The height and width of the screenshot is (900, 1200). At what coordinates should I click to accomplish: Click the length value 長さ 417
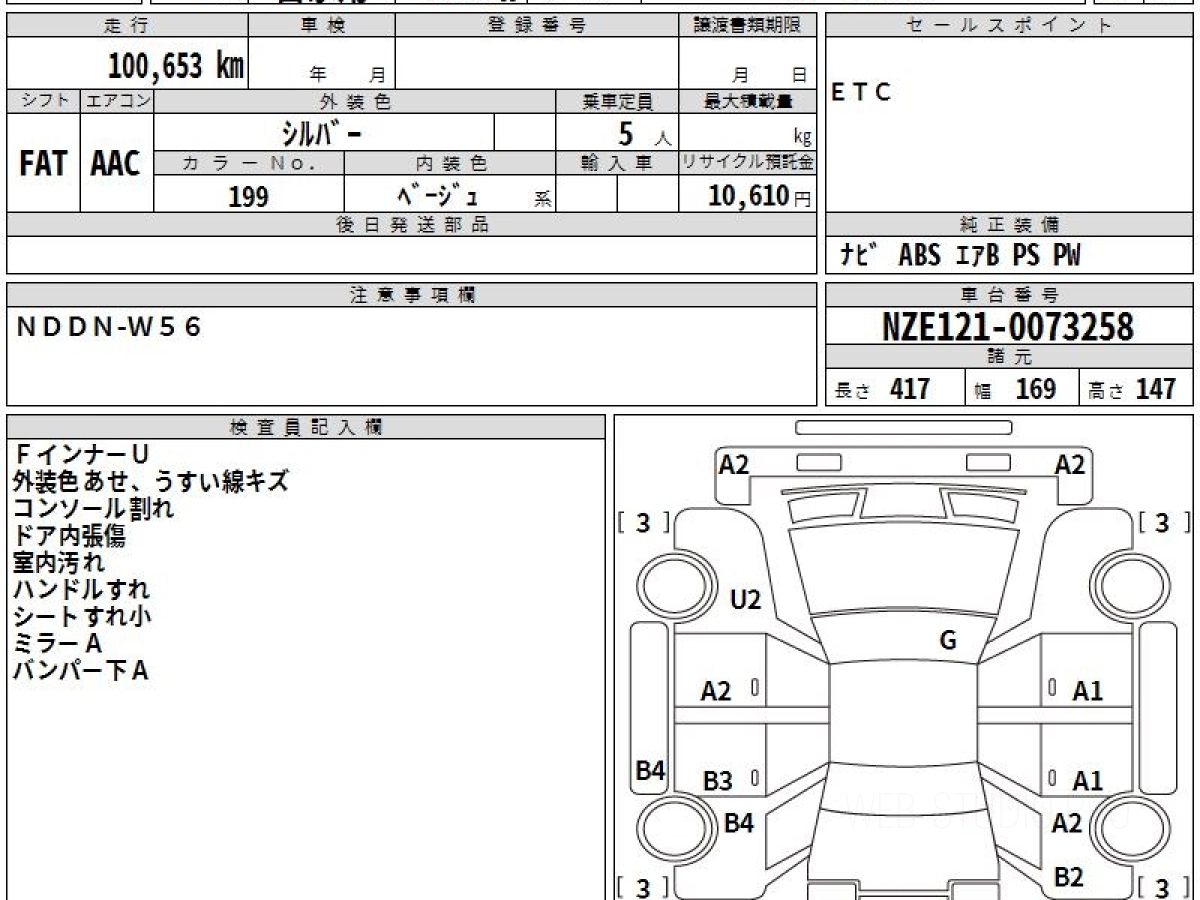tap(883, 389)
